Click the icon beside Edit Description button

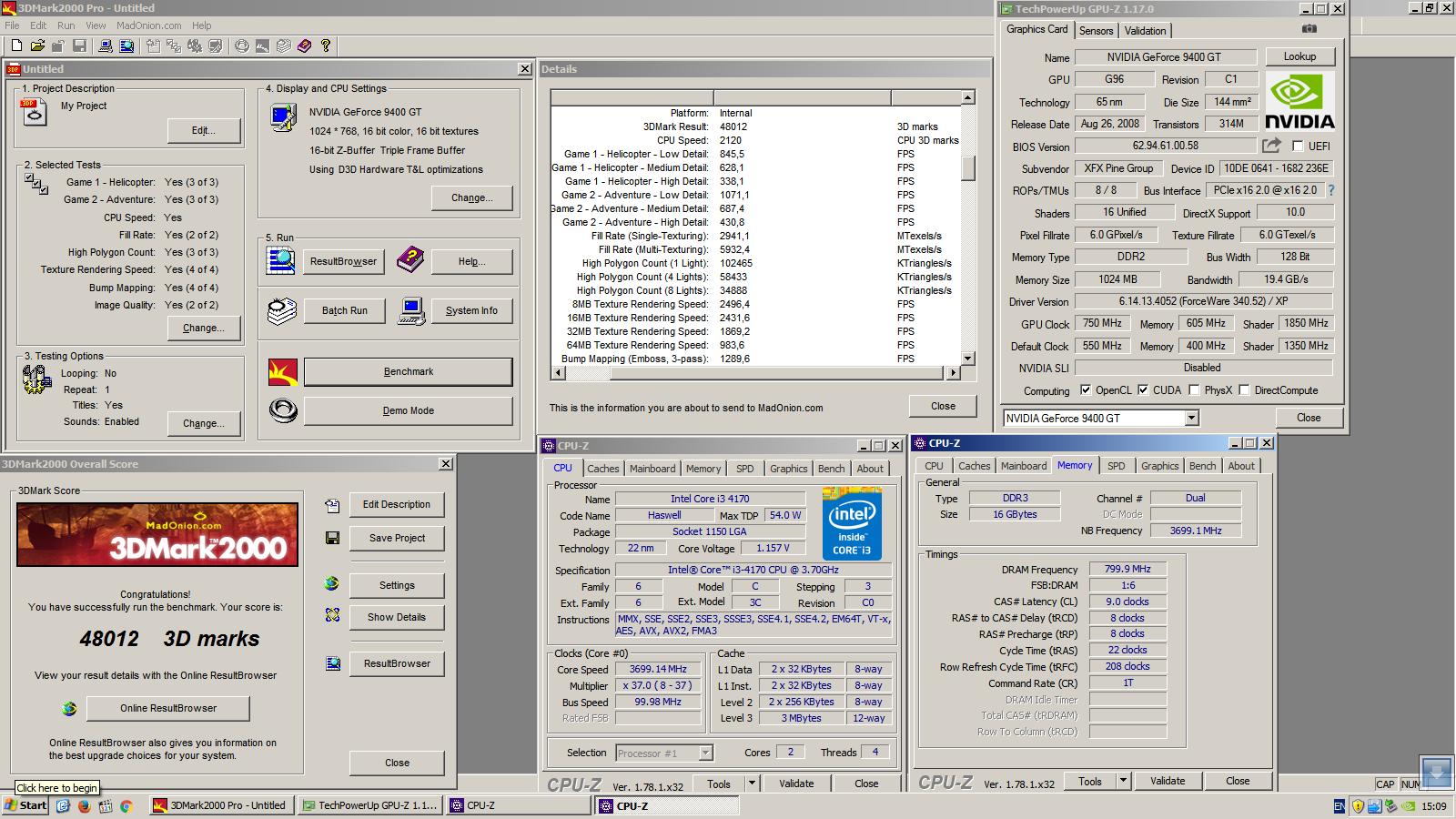332,505
